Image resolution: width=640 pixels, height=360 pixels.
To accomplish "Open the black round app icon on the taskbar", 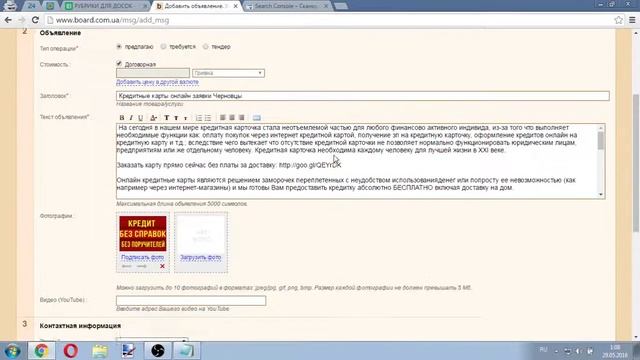I will pyautogui.click(x=158, y=351).
